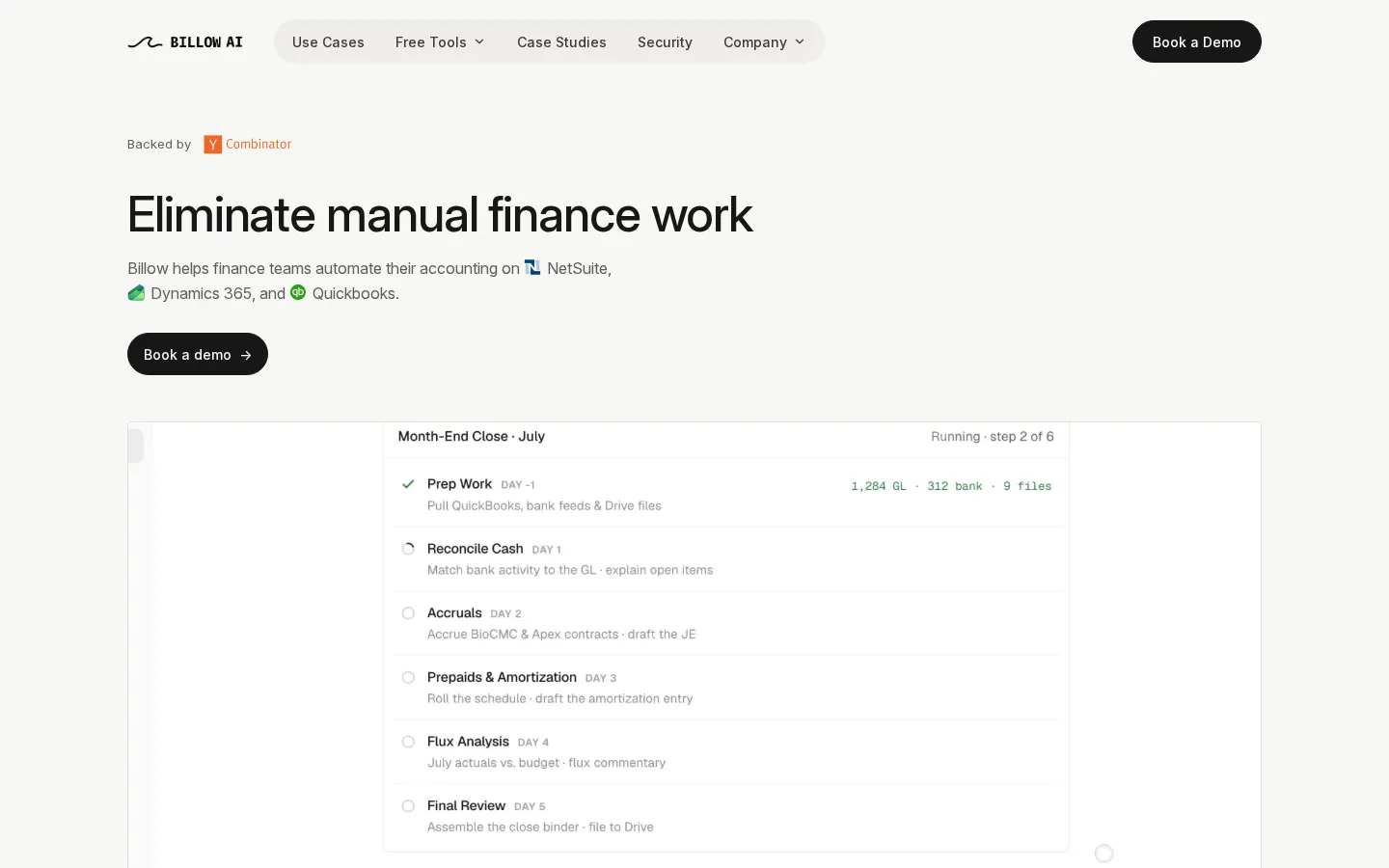Click the DAY 5 label
Viewport: 1389px width, 868px height.
[530, 807]
